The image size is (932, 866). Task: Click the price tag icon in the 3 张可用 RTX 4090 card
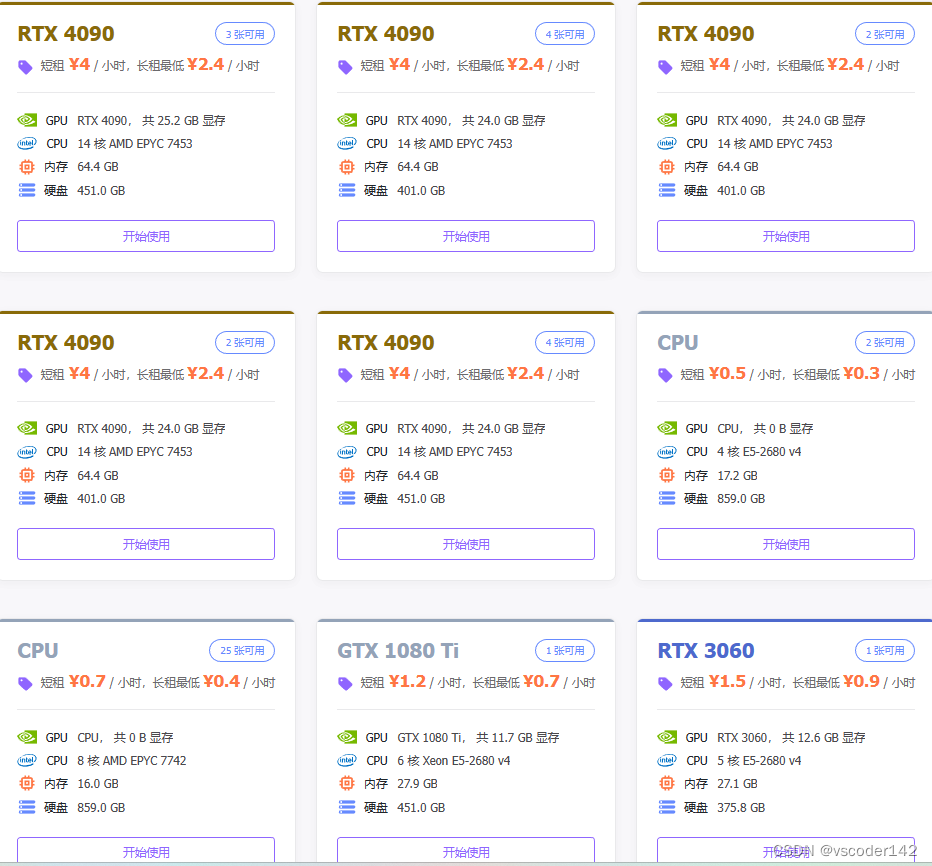point(25,67)
